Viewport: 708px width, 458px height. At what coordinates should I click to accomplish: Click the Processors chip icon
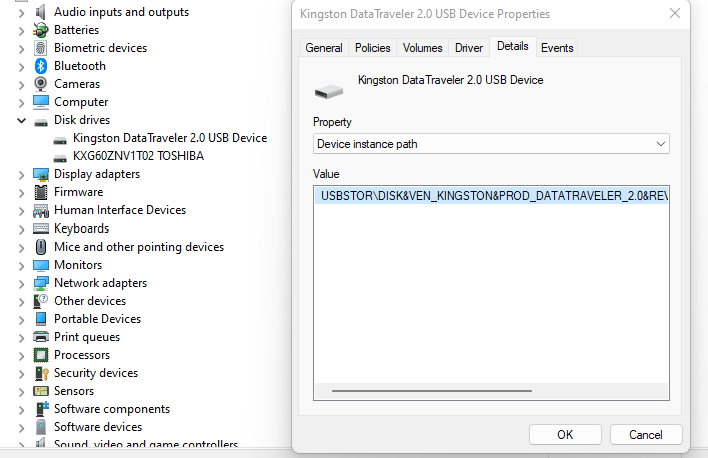point(41,355)
